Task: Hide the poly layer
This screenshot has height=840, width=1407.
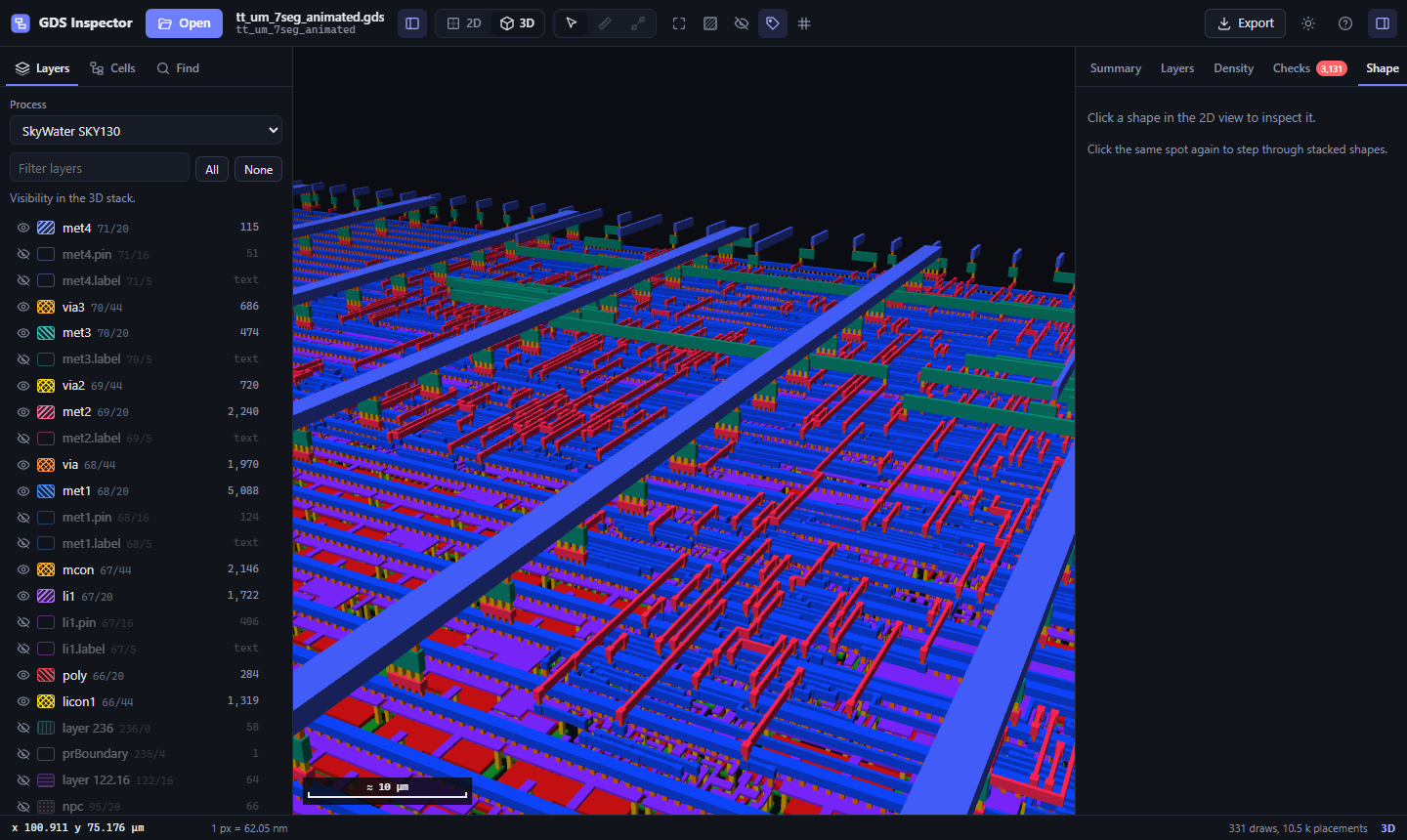Action: point(23,675)
